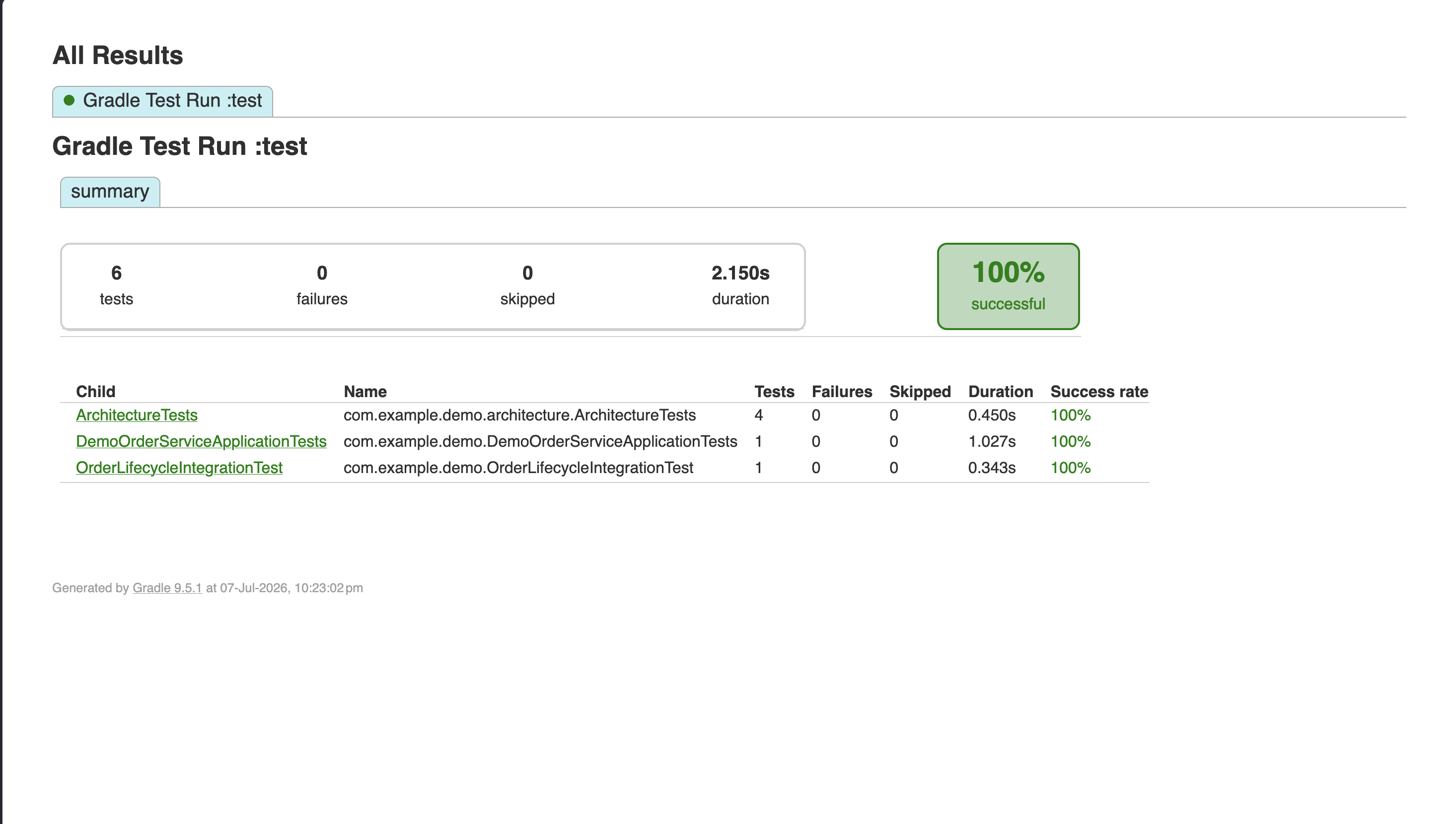The image size is (1456, 824).
Task: Click OrderLifecycleIntegrationTest 100% success rate
Action: (1071, 468)
